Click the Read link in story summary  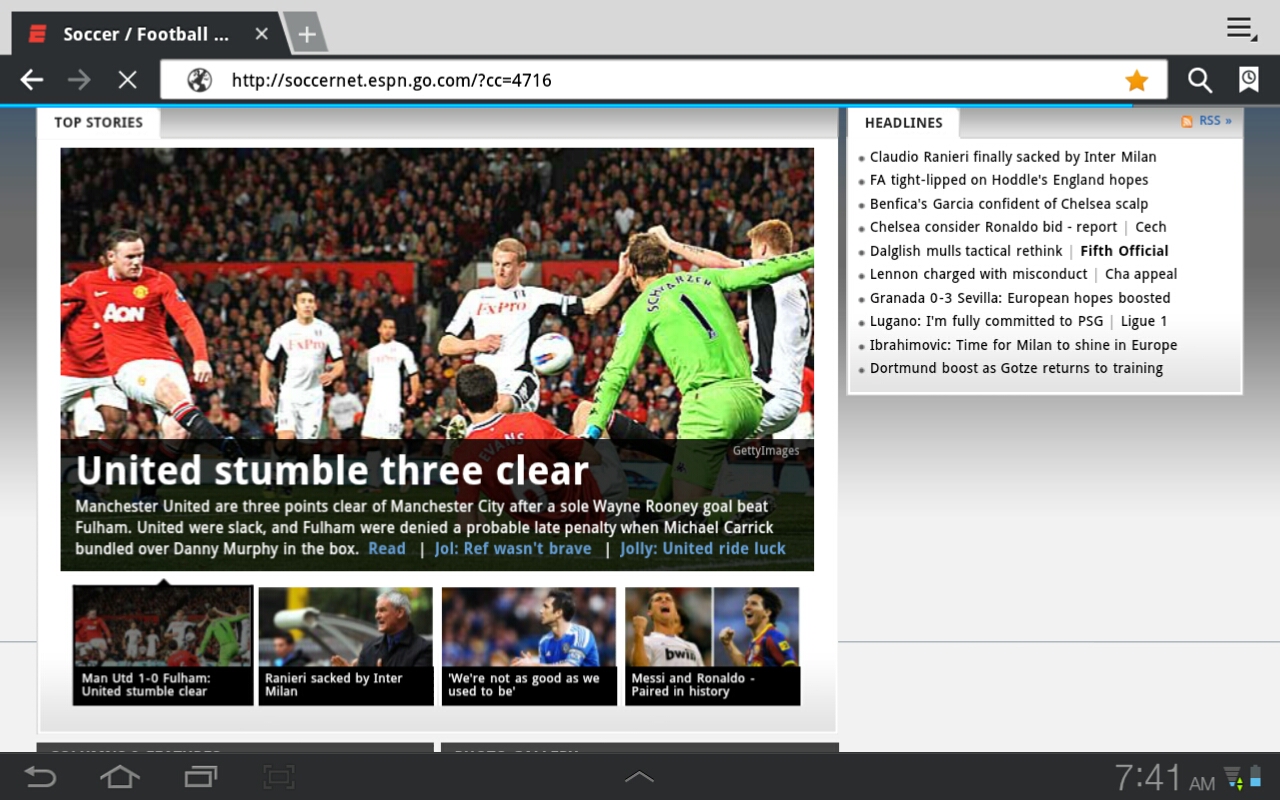(x=387, y=548)
